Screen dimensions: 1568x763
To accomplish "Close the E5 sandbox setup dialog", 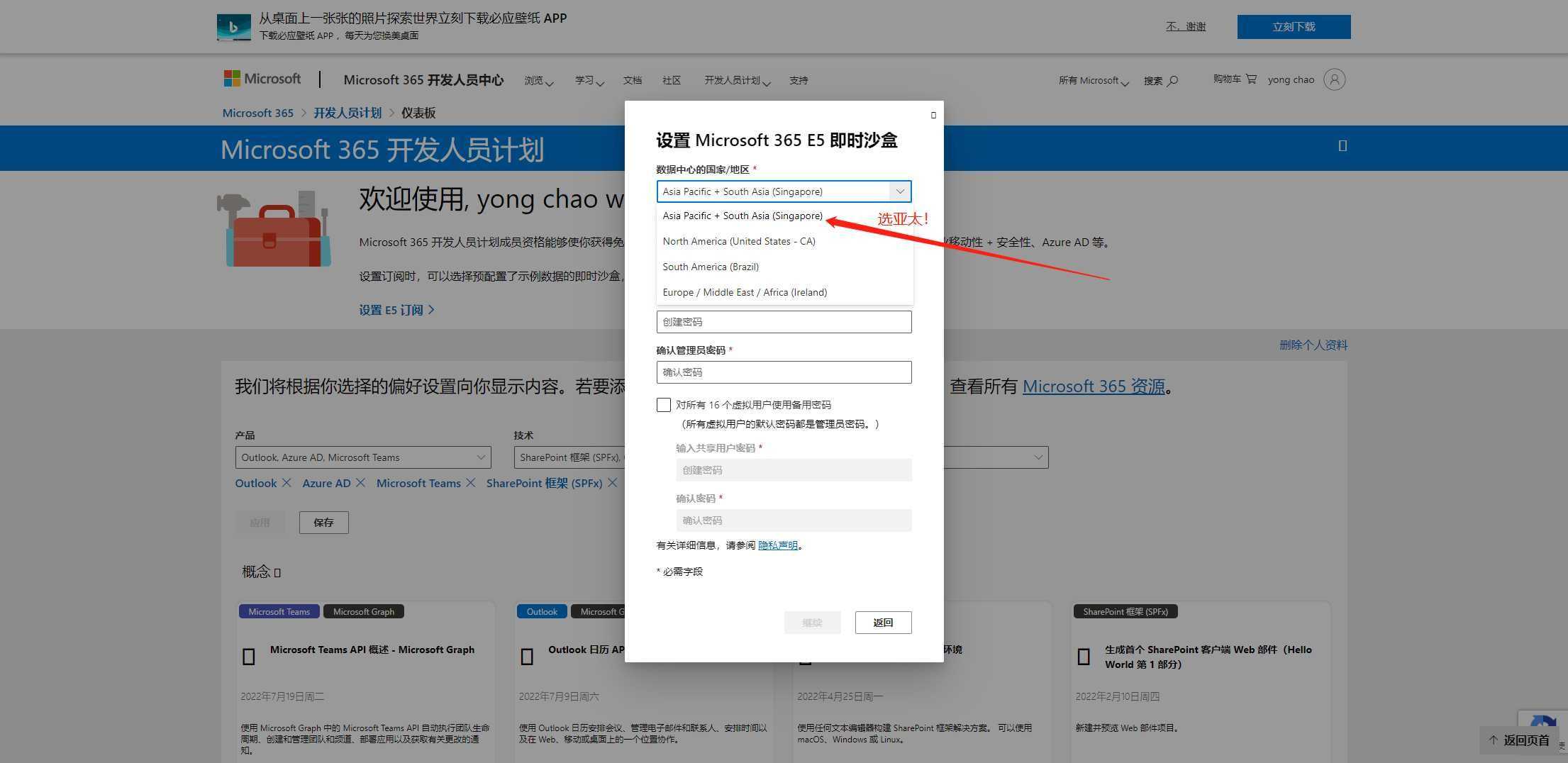I will tap(933, 115).
